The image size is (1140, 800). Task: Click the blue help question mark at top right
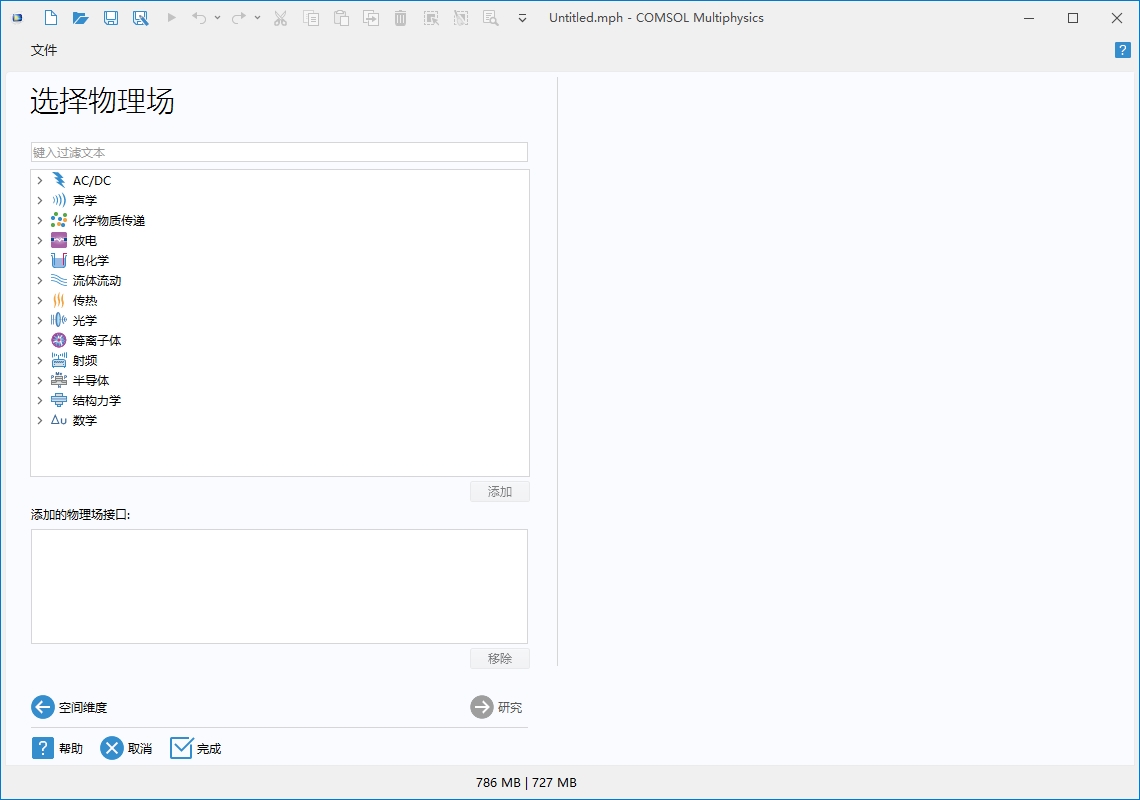point(1122,50)
